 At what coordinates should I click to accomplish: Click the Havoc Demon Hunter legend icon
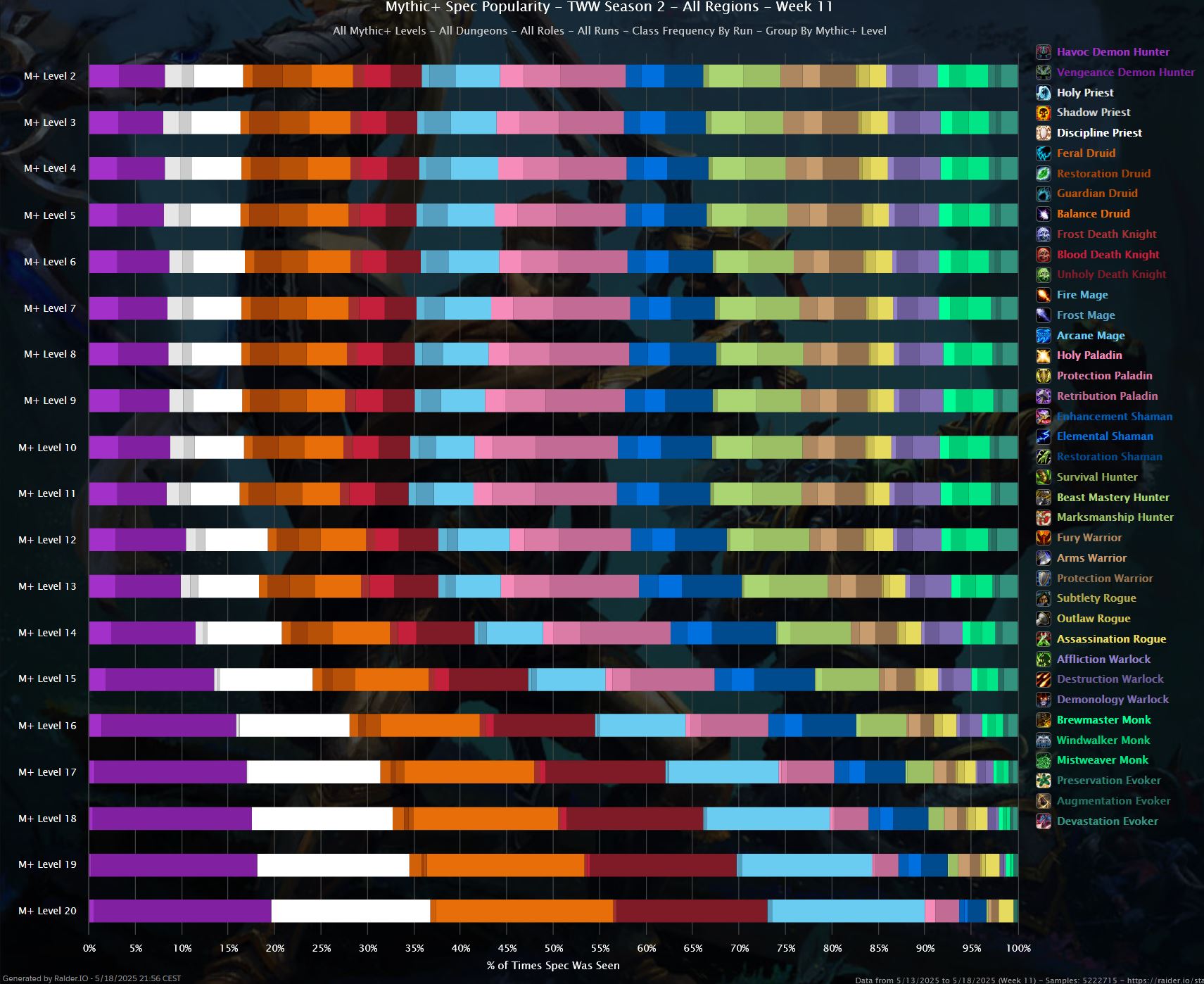click(x=1044, y=52)
